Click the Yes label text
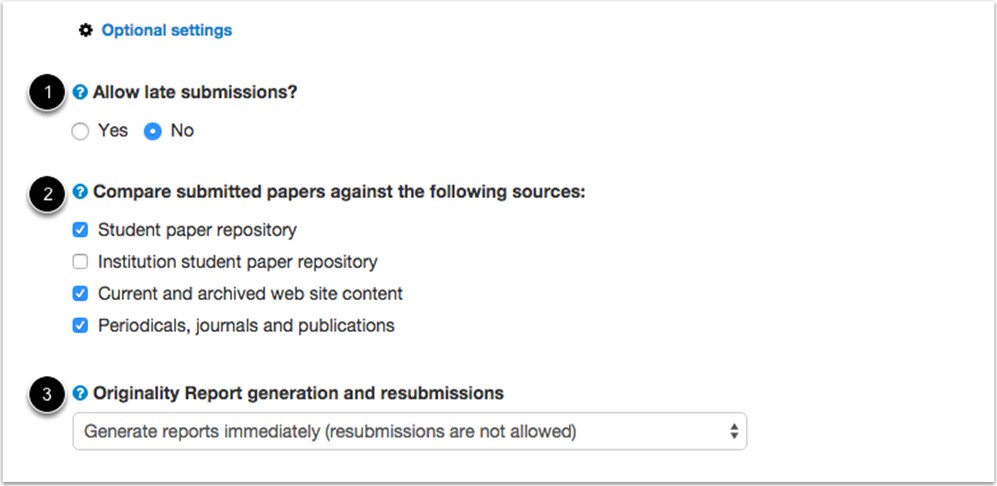The height and width of the screenshot is (486, 997). point(113,130)
